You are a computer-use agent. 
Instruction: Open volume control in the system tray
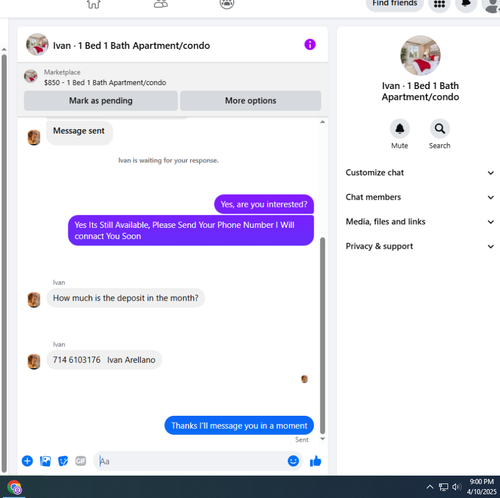pyautogui.click(x=456, y=487)
